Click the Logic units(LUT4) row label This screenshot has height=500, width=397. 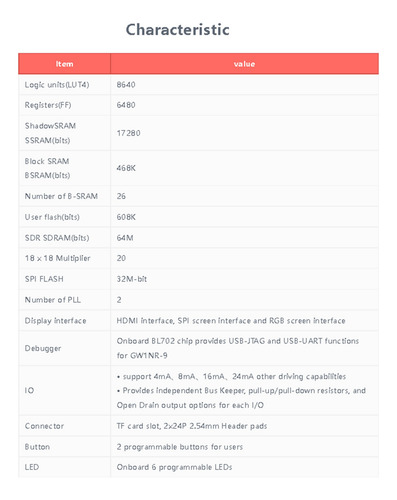[x=57, y=85]
